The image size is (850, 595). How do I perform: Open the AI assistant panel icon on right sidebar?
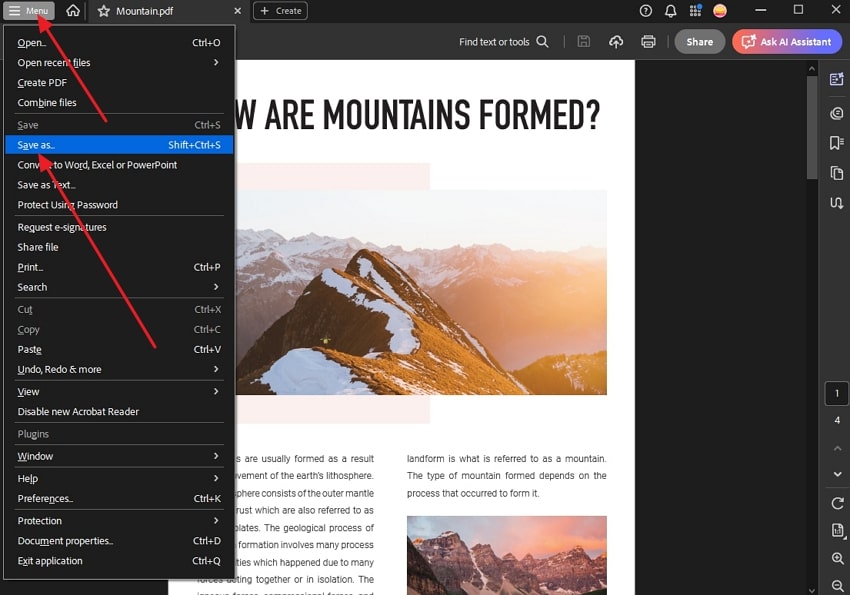click(x=836, y=79)
